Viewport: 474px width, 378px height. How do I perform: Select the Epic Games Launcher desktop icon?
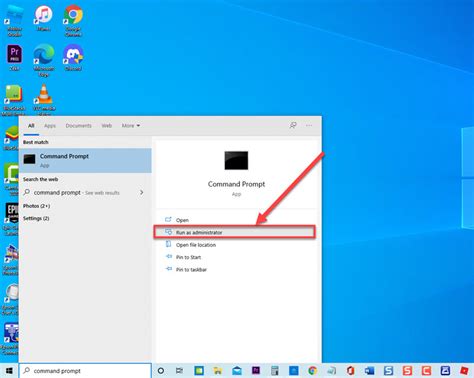(12, 218)
